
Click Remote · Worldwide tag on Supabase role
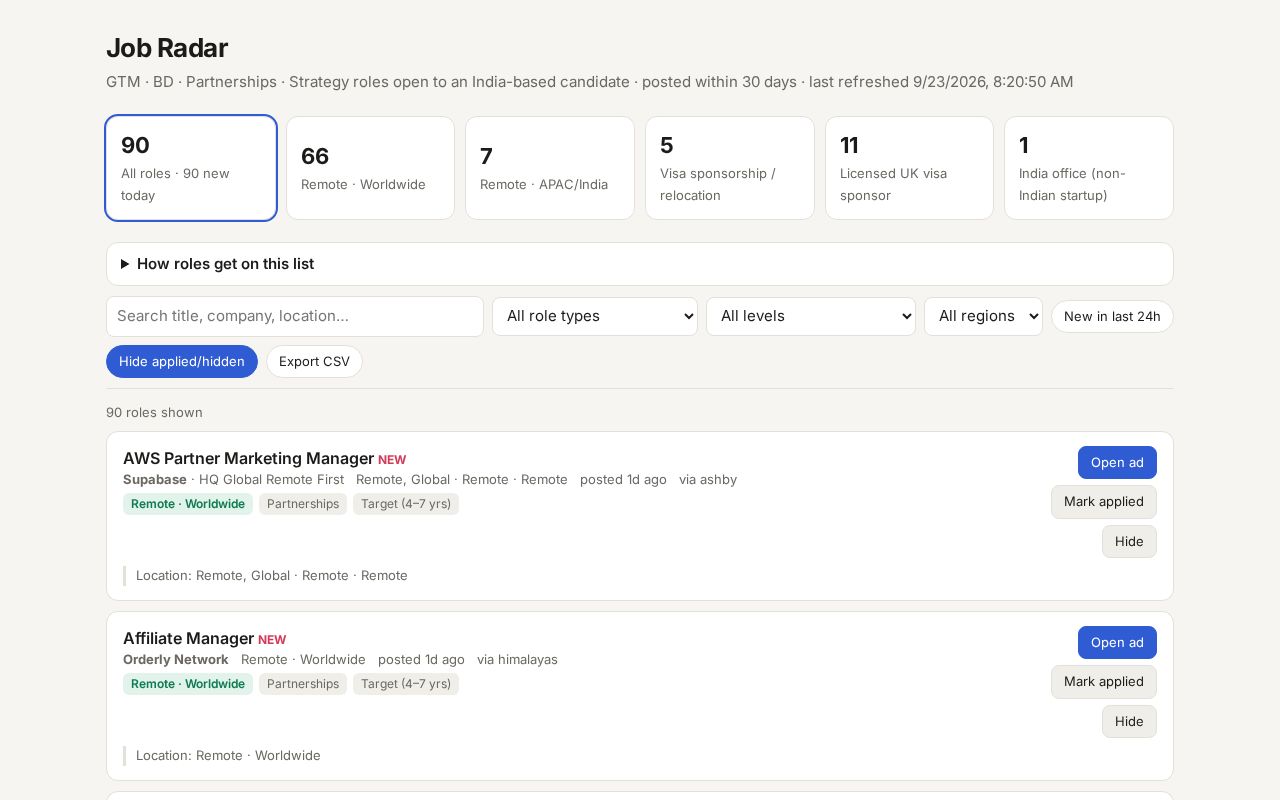(188, 504)
